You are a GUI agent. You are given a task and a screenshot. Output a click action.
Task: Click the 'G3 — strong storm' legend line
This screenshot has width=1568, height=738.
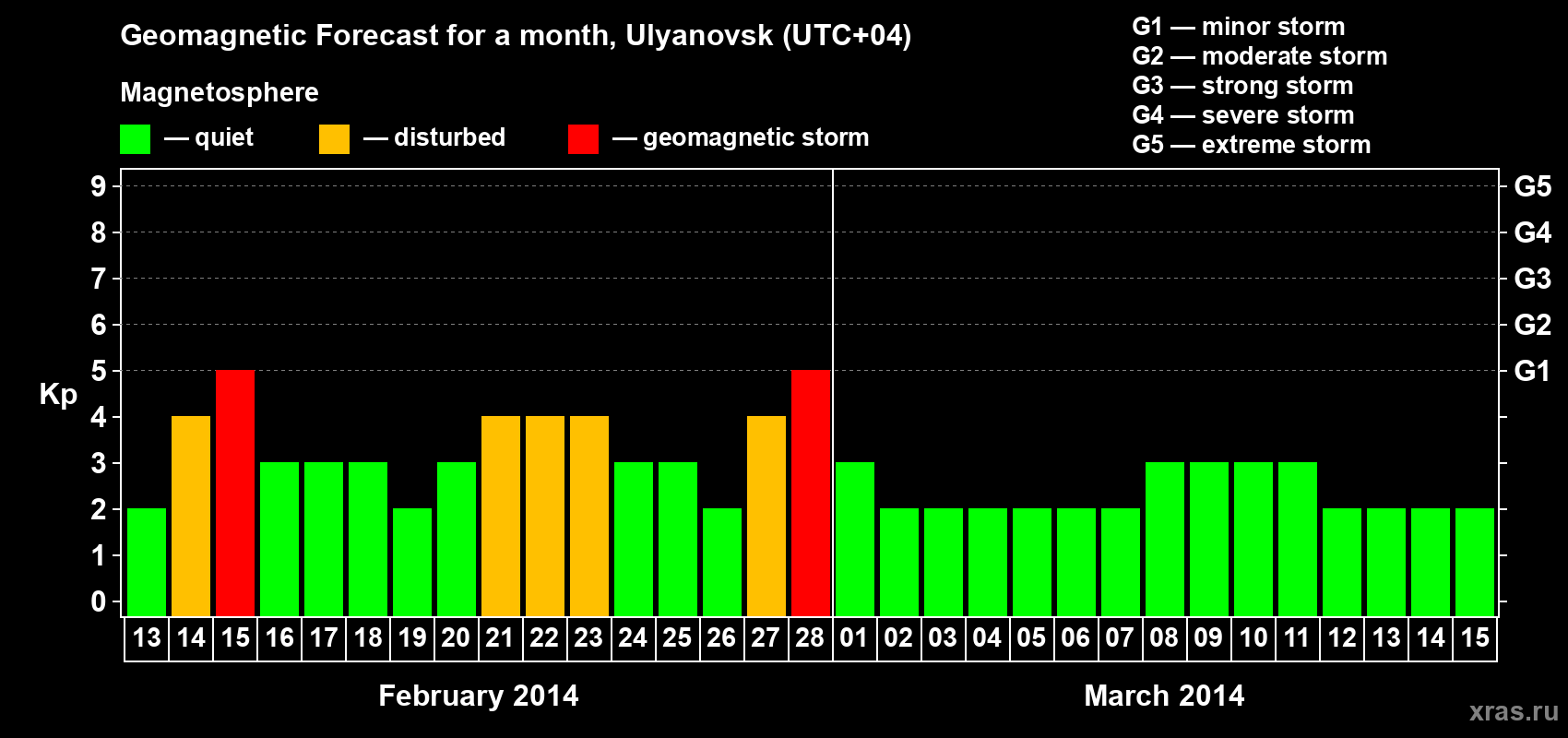tap(1243, 86)
